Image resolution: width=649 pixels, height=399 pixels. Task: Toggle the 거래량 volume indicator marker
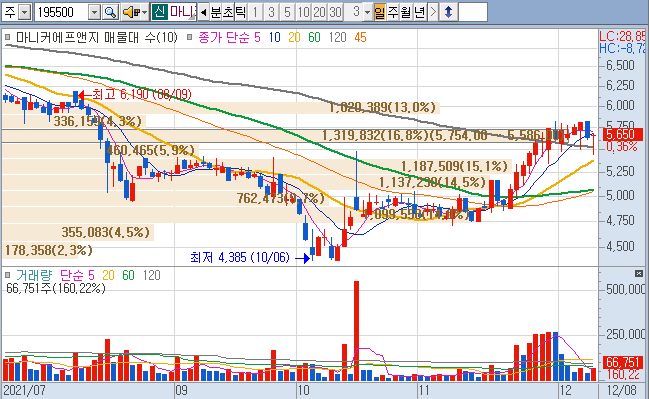tap(7, 275)
